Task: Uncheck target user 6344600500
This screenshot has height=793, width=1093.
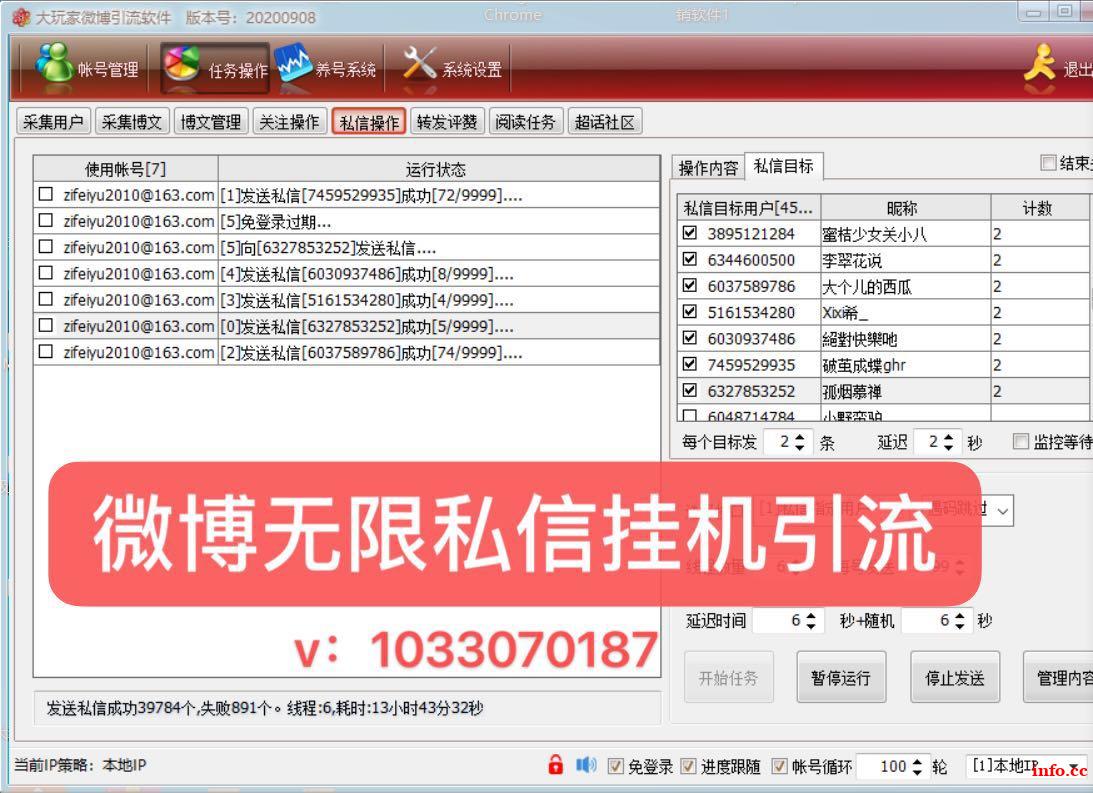Action: point(690,259)
